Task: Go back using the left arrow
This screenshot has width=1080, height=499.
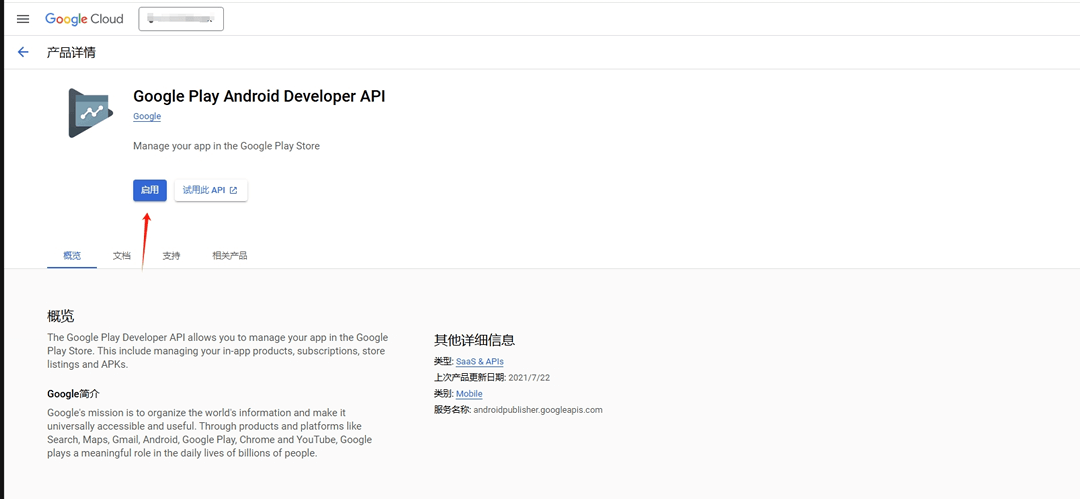Action: 23,52
